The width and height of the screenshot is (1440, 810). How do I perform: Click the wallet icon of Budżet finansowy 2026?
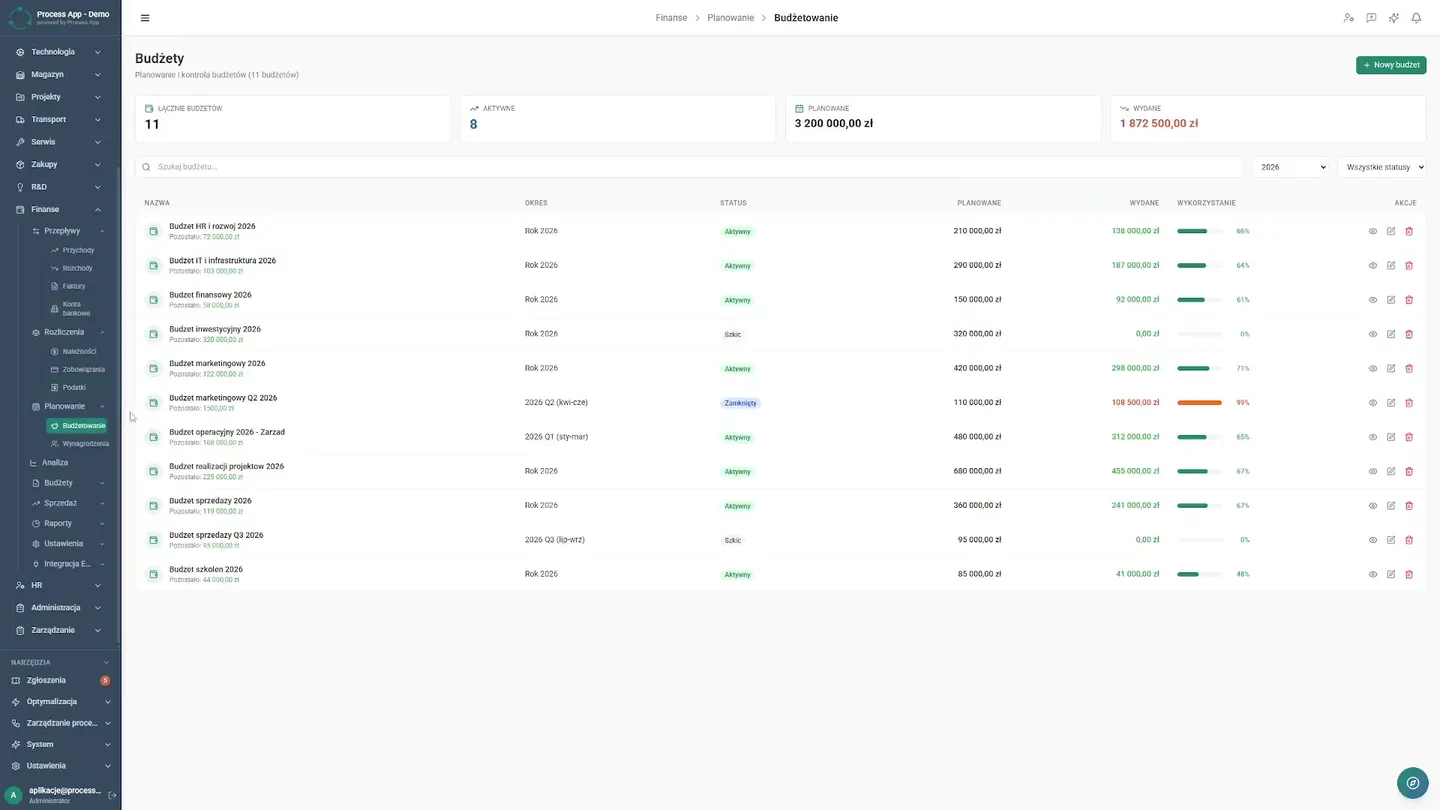point(153,300)
